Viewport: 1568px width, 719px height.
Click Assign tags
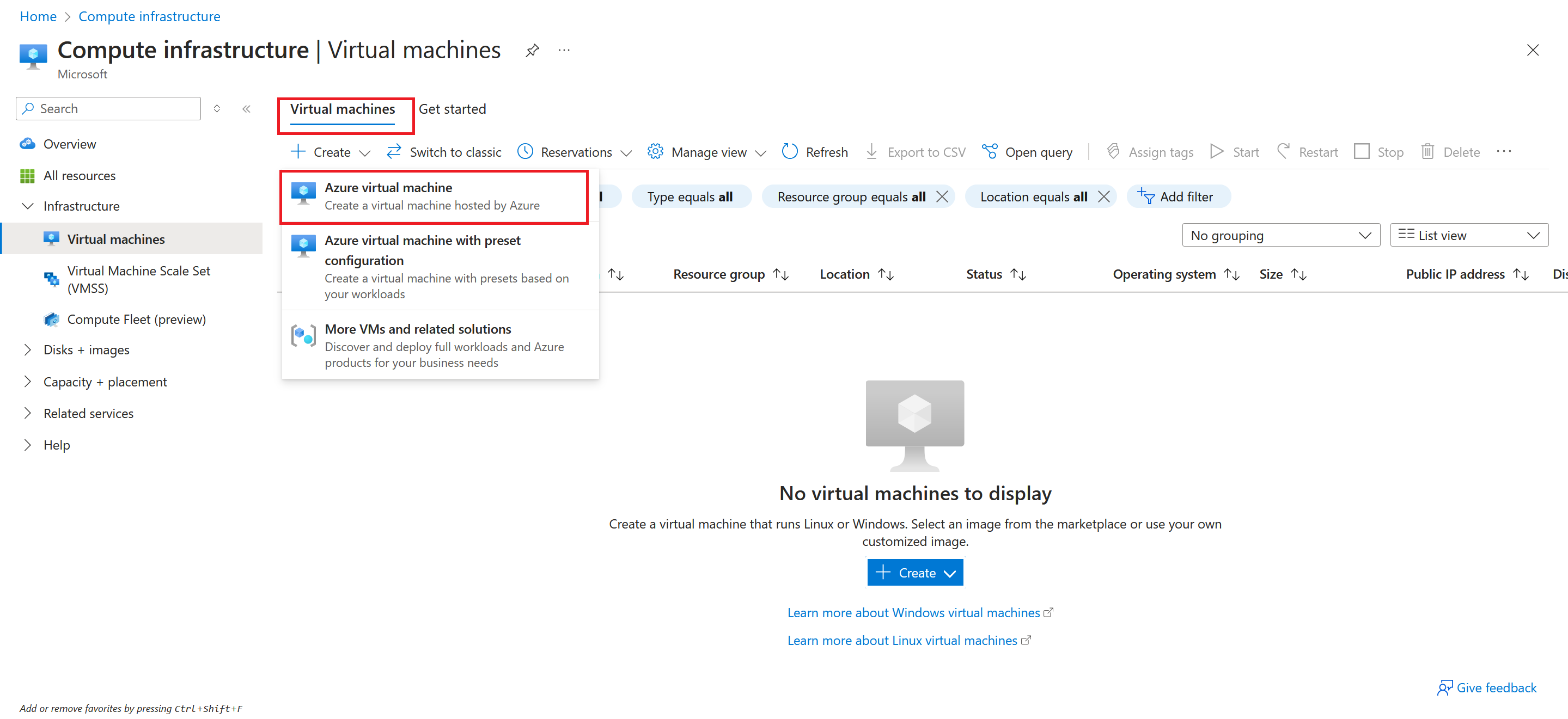(x=1150, y=152)
